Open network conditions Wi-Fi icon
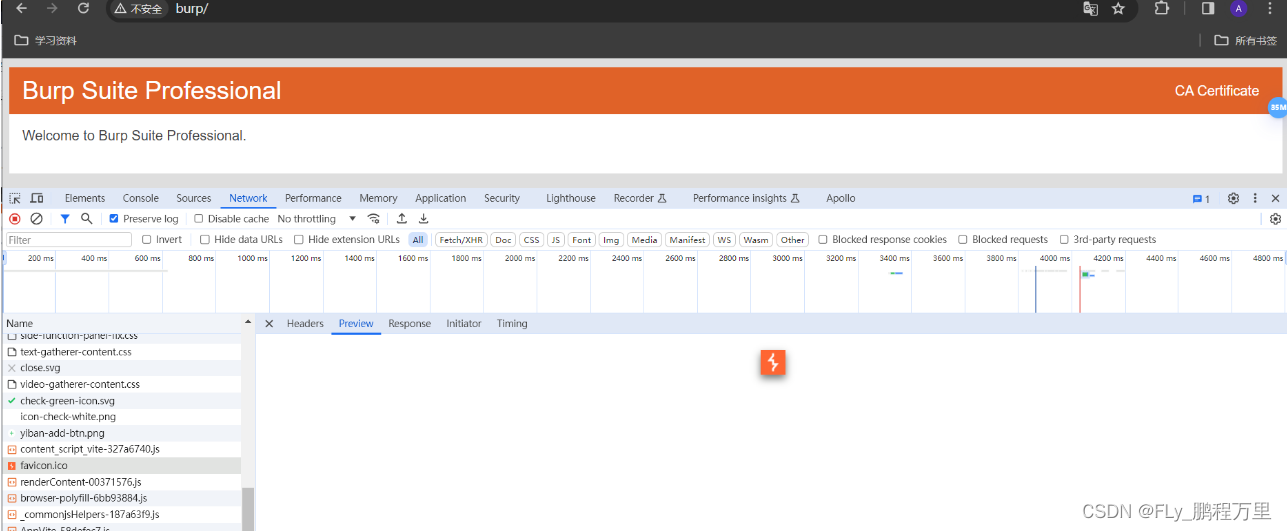The height and width of the screenshot is (531, 1287). (374, 219)
